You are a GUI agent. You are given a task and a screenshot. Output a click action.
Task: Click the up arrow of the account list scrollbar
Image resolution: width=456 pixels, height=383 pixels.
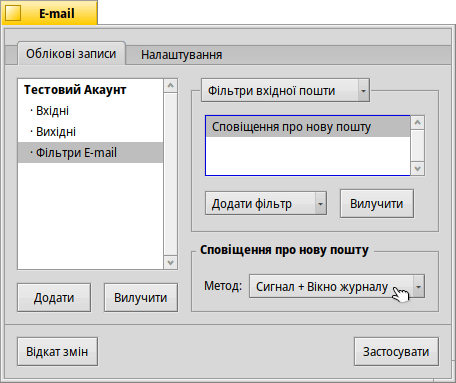(171, 86)
